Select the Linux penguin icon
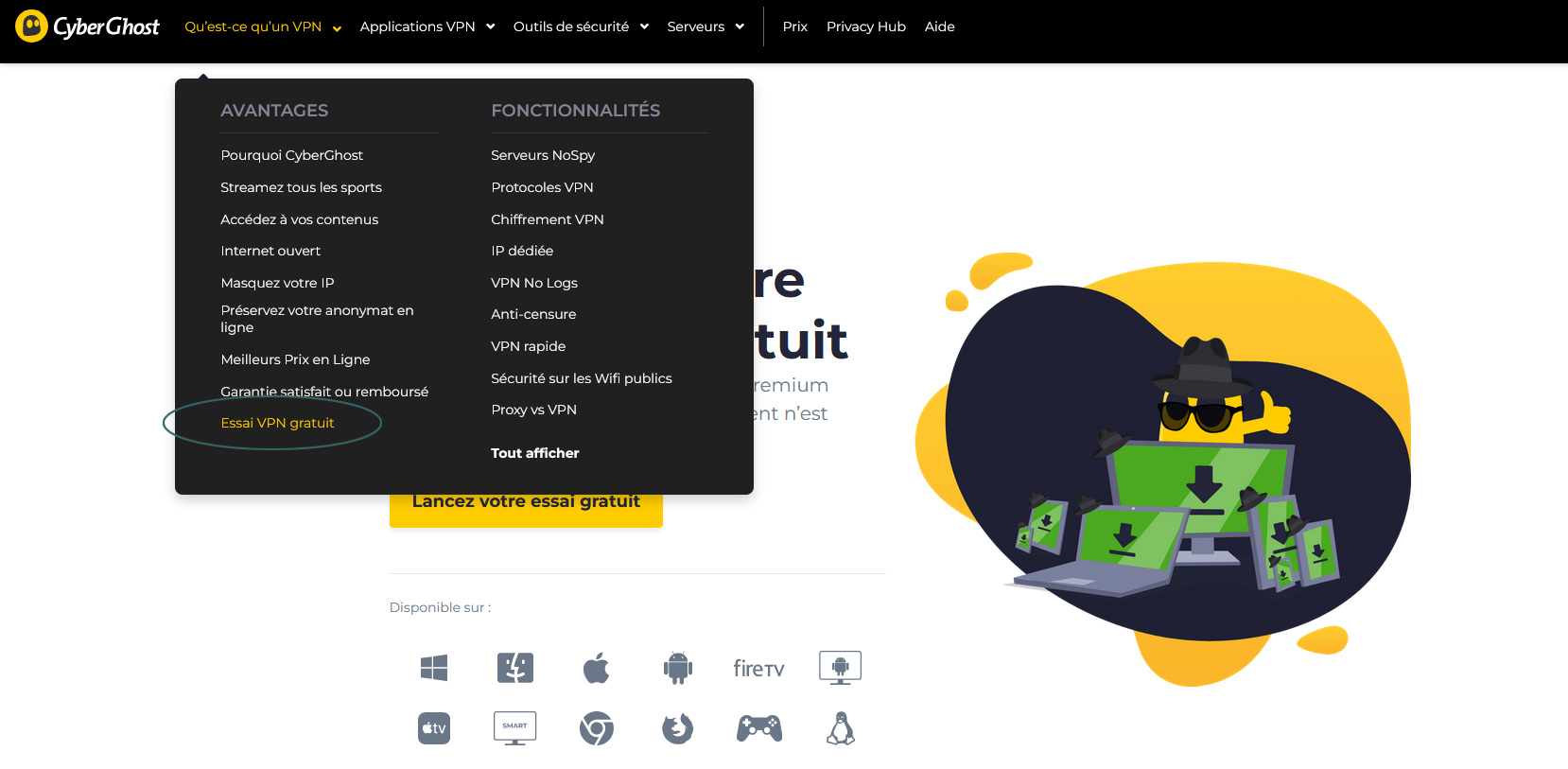The image size is (1568, 769). coord(840,728)
